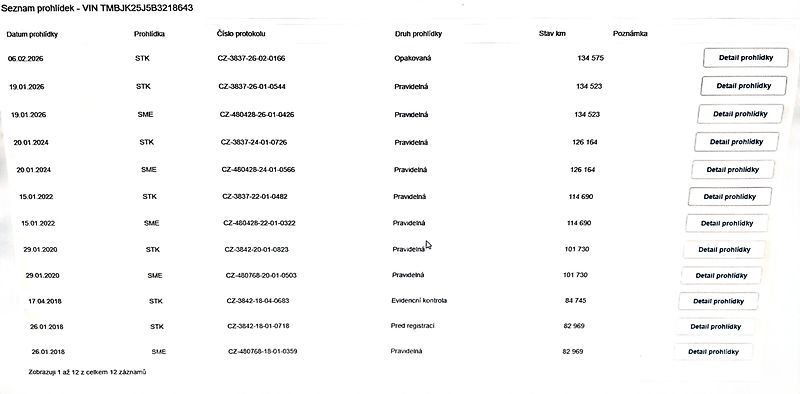Image resolution: width=800 pixels, height=394 pixels.
Task: Open Detail prohlídky for protocol CZ-3837-26-01-0544
Action: [x=743, y=86]
